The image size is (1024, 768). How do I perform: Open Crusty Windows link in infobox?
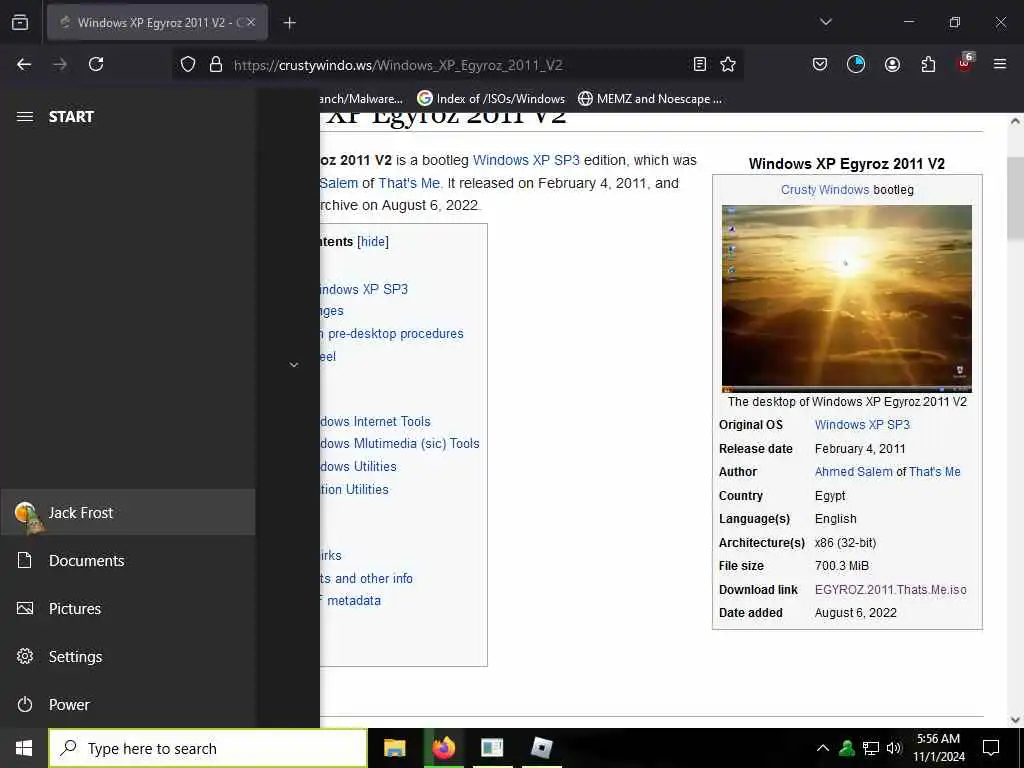pyautogui.click(x=825, y=189)
